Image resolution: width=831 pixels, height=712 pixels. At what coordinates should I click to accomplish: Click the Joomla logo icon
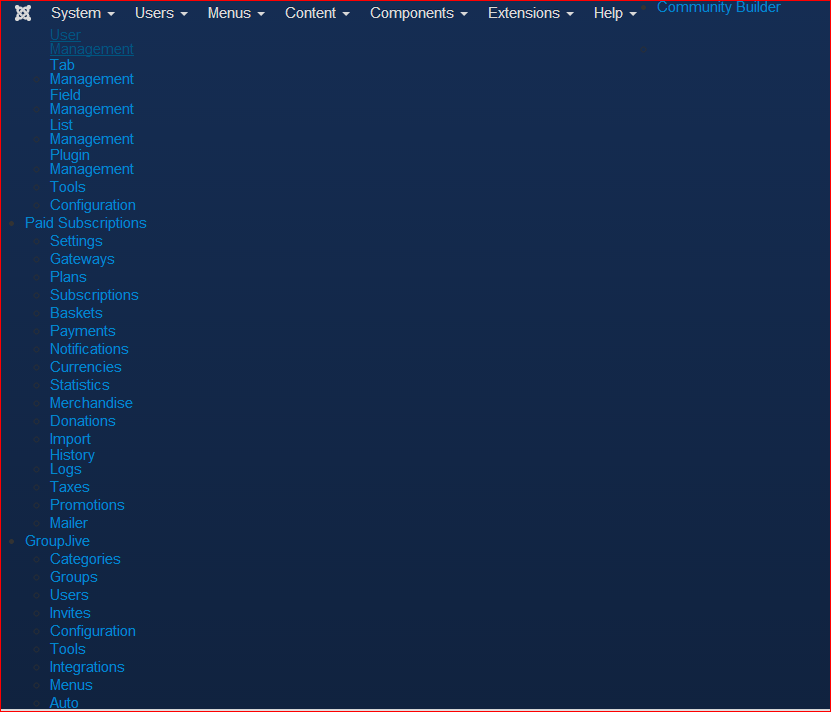23,13
